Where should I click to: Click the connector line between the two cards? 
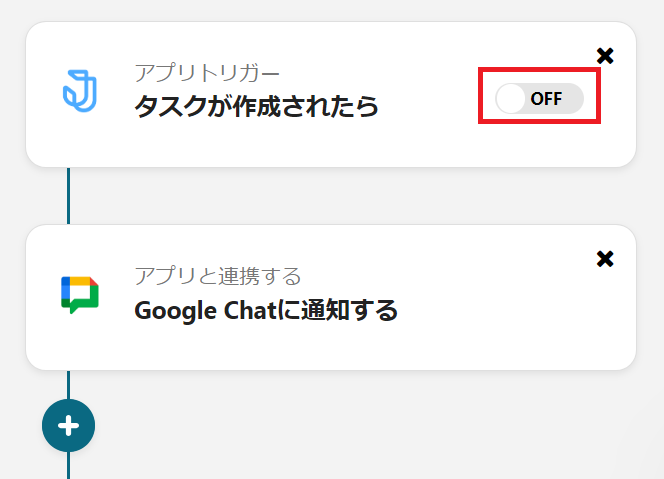click(x=68, y=196)
